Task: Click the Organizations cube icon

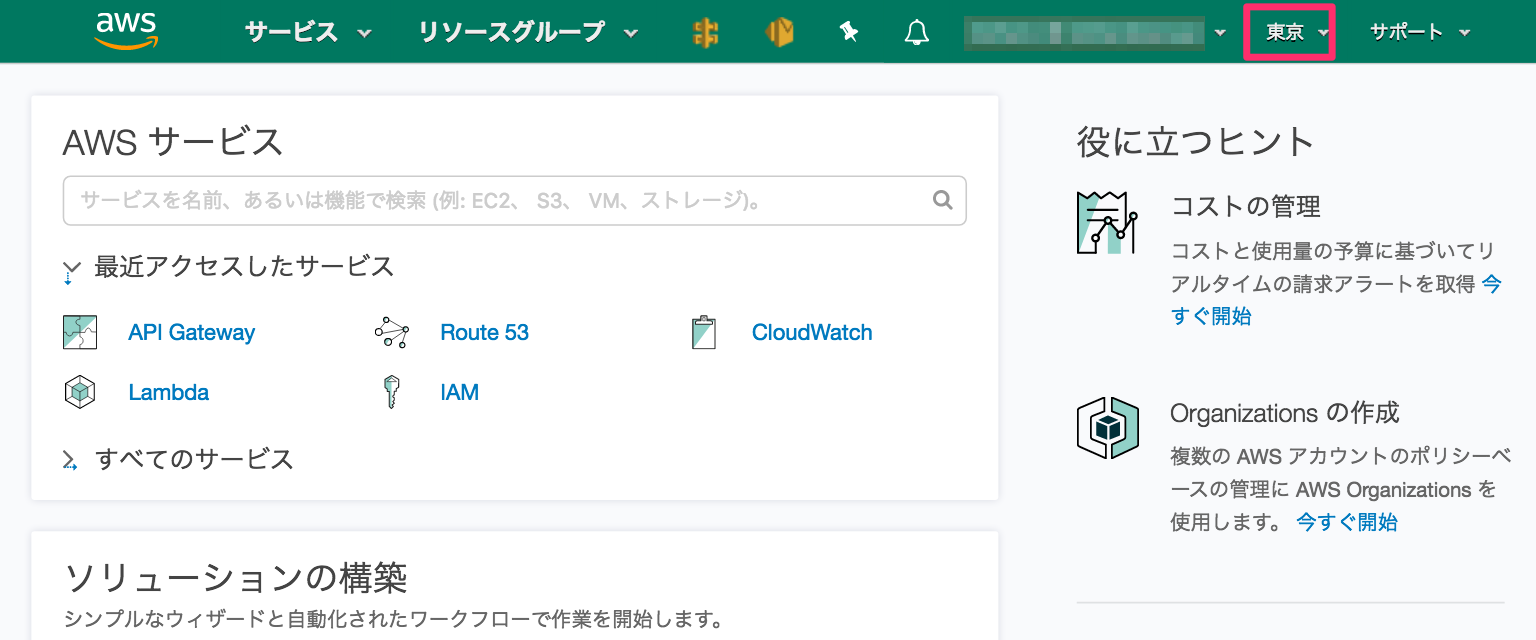Action: point(1107,427)
